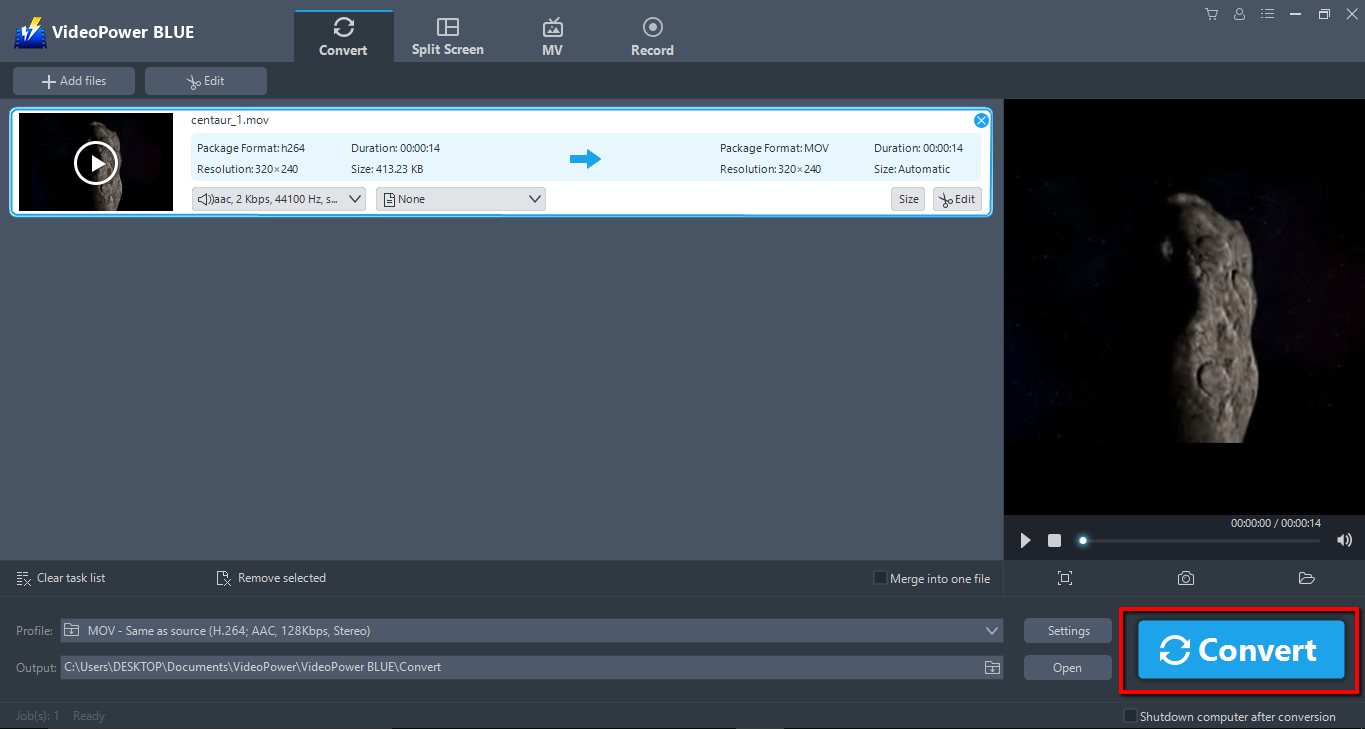Open the Edit tool from the top toolbar
Viewport: 1365px width, 729px height.
click(206, 81)
